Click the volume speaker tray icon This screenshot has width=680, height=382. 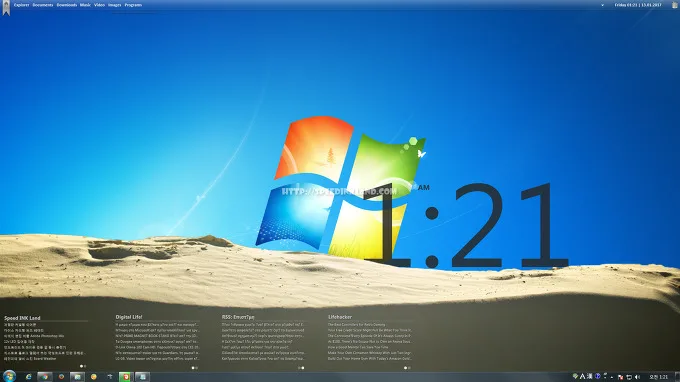click(637, 377)
